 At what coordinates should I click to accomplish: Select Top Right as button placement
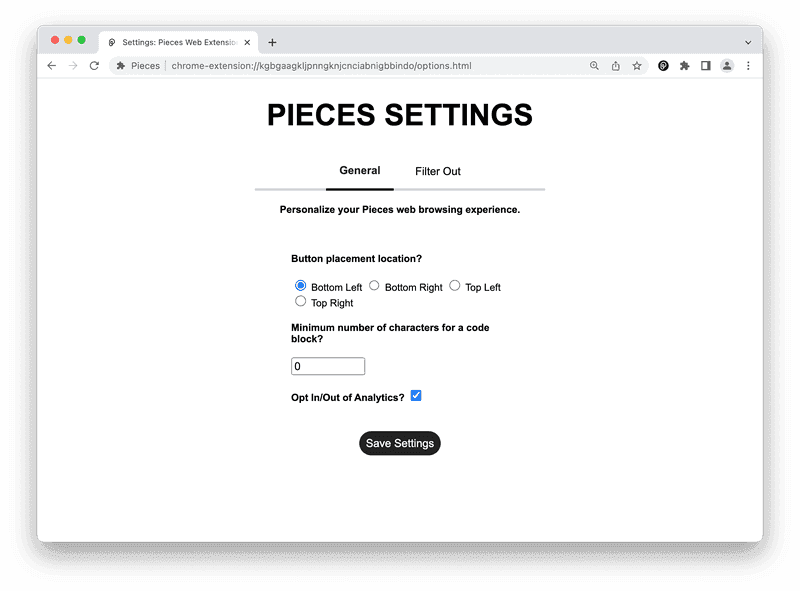click(x=300, y=301)
